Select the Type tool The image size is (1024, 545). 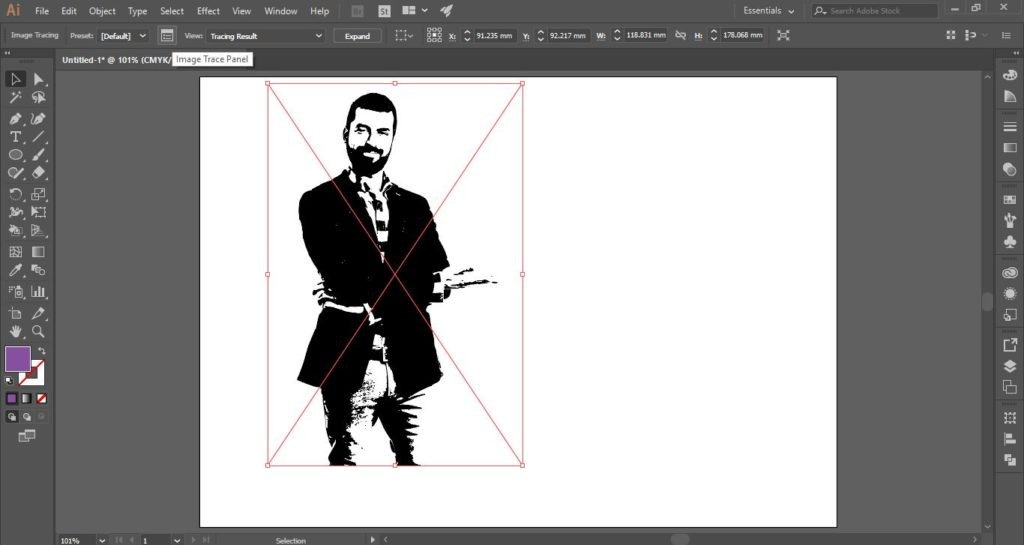pos(15,137)
